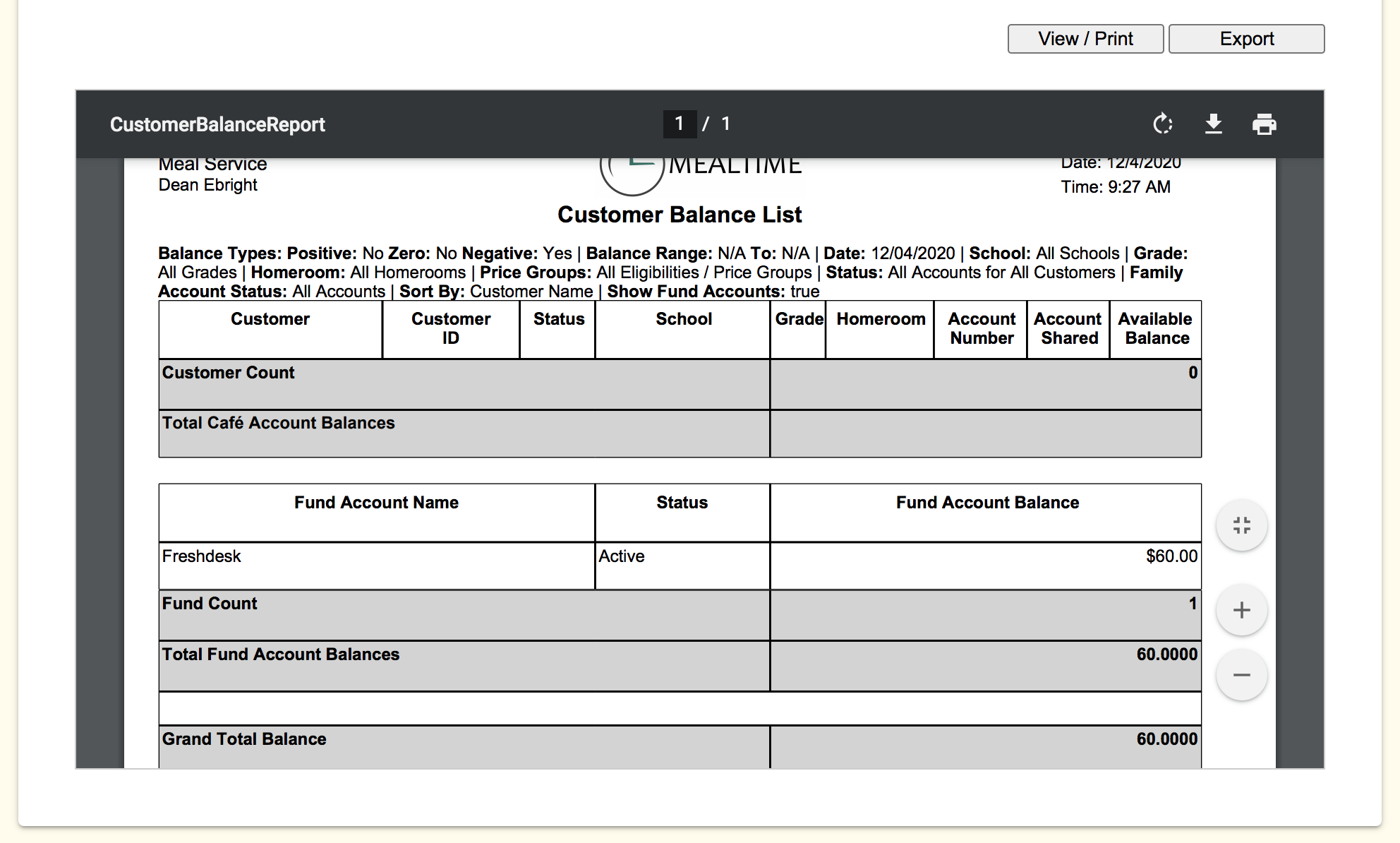
Task: Rotate the PDF document clockwise
Action: (x=1162, y=124)
